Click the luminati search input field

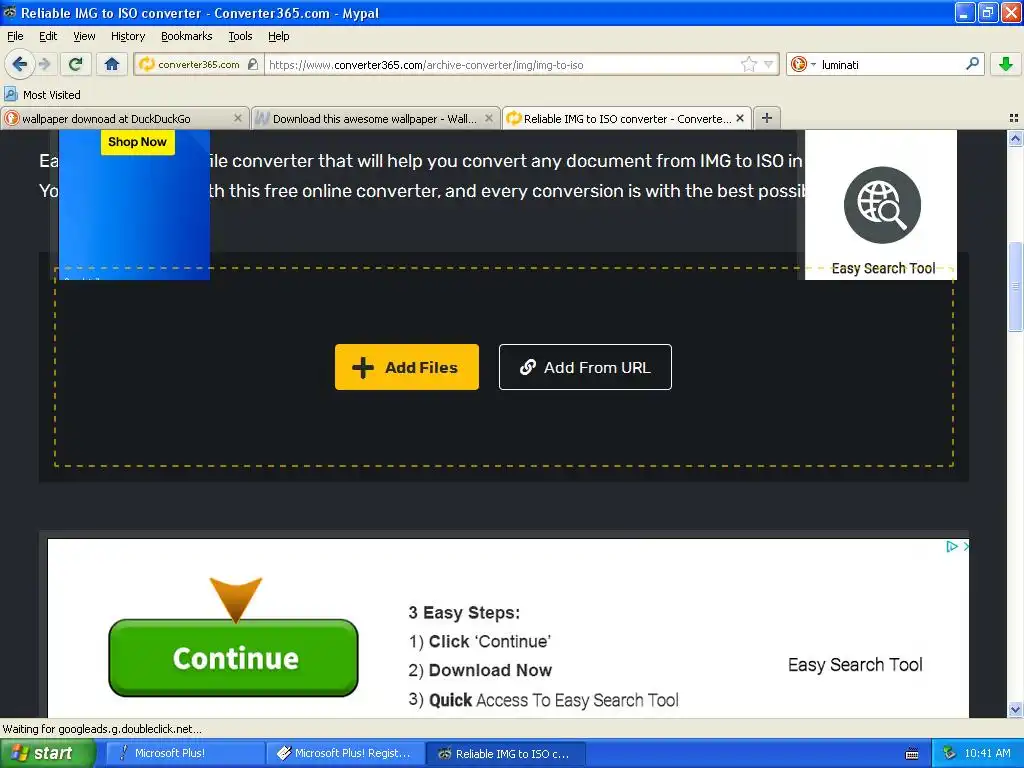891,65
